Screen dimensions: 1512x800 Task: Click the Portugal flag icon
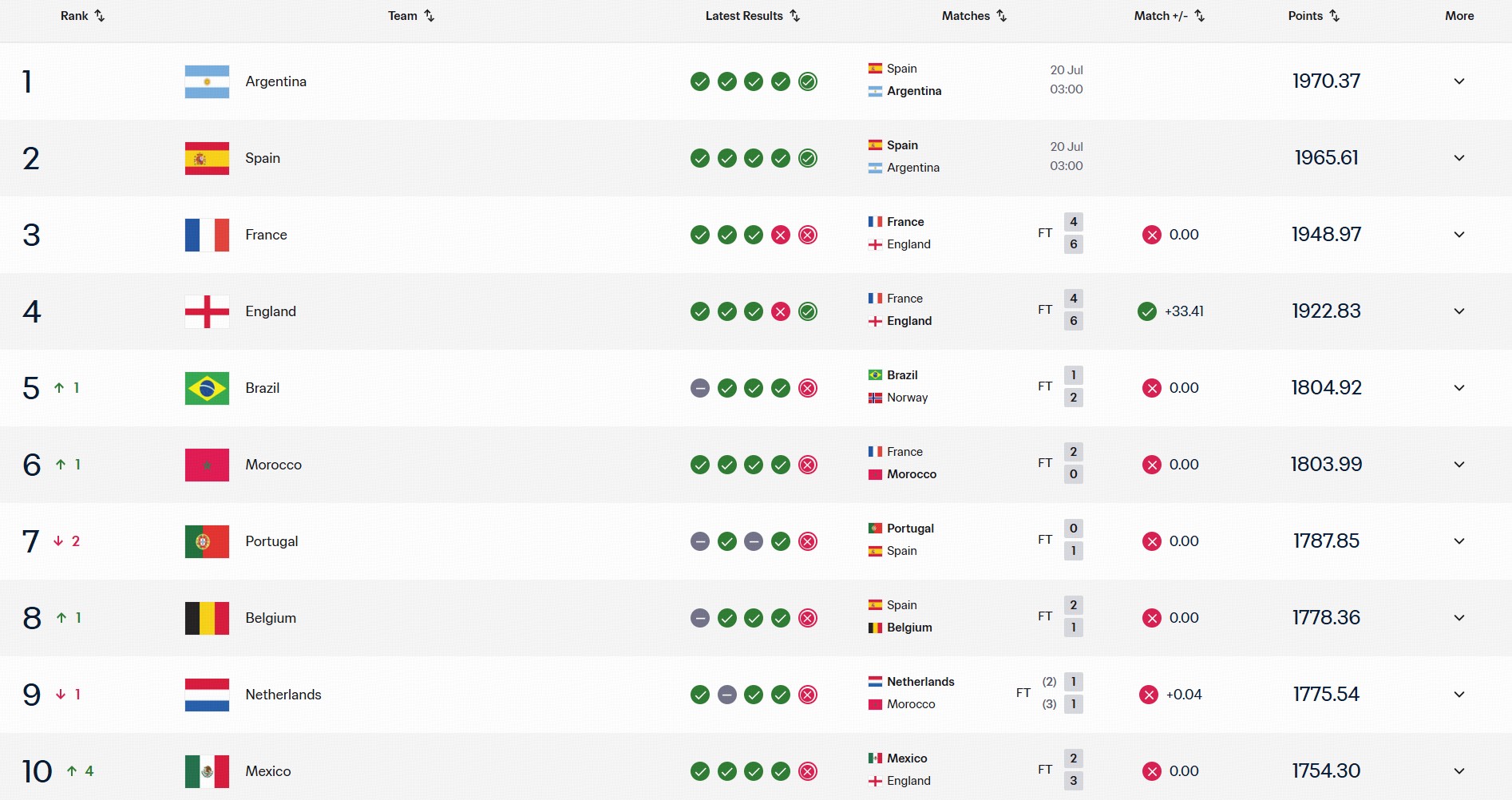pos(207,541)
